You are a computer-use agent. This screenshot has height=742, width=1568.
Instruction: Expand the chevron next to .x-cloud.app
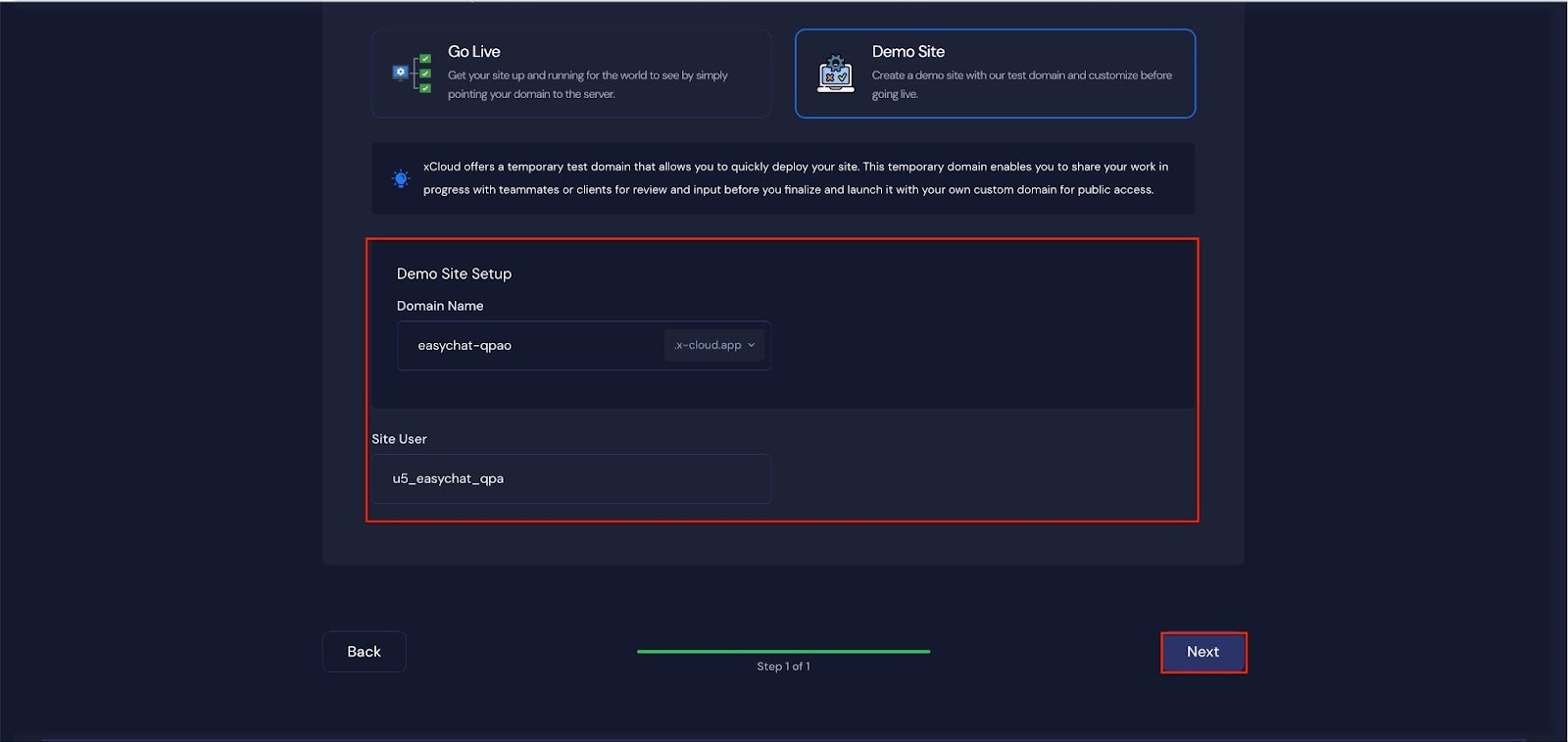coord(752,345)
